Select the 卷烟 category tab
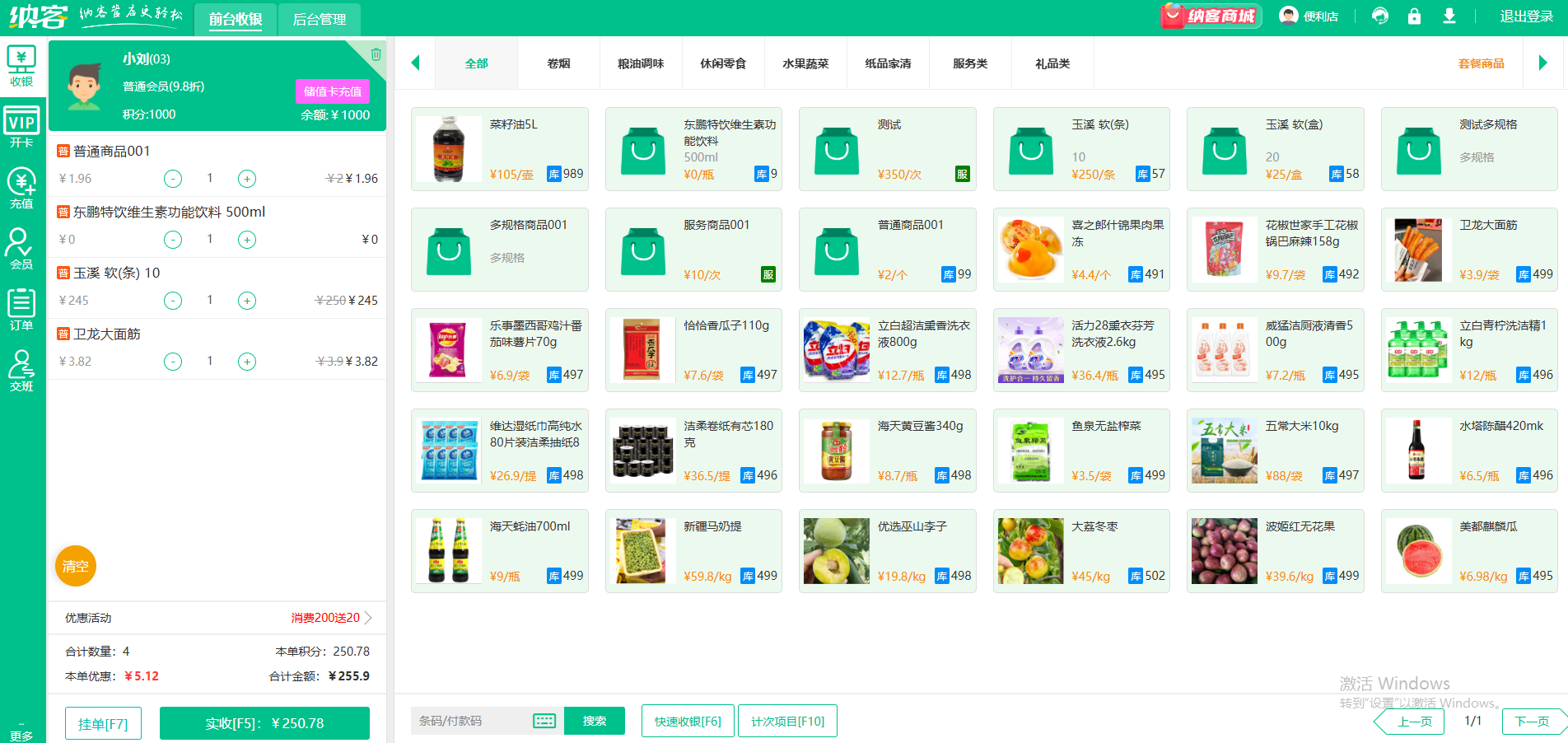The height and width of the screenshot is (743, 1568). [558, 63]
